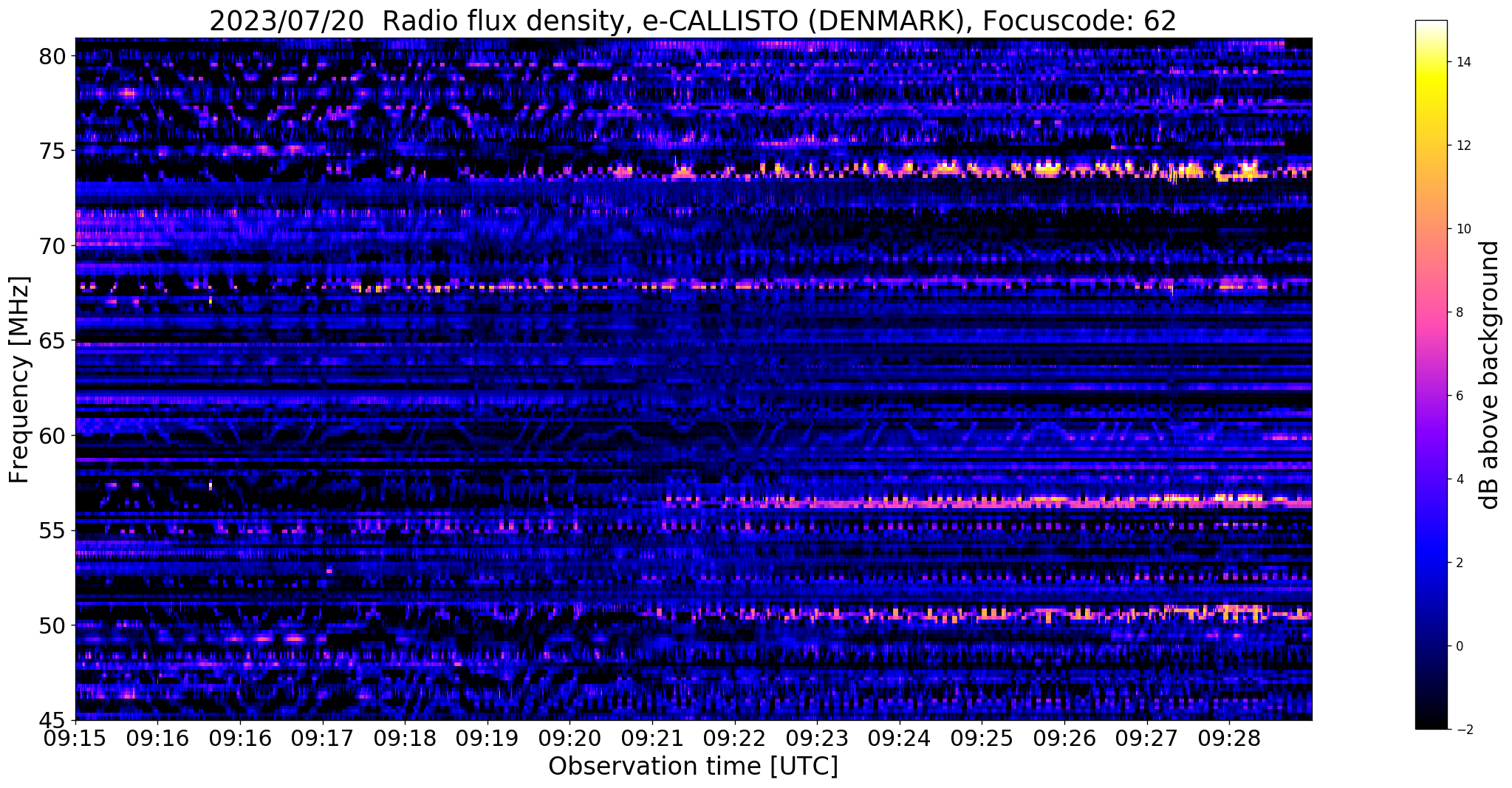Click the 'Frequency [MHz]' y-axis label
This screenshot has width=1512, height=788.
point(19,380)
